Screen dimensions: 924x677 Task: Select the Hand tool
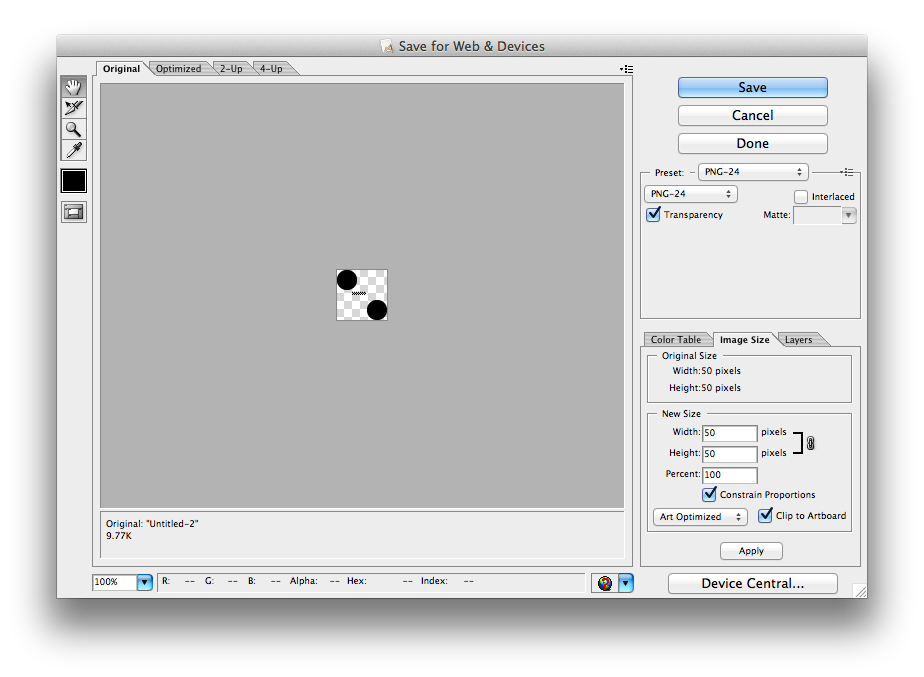pos(73,87)
